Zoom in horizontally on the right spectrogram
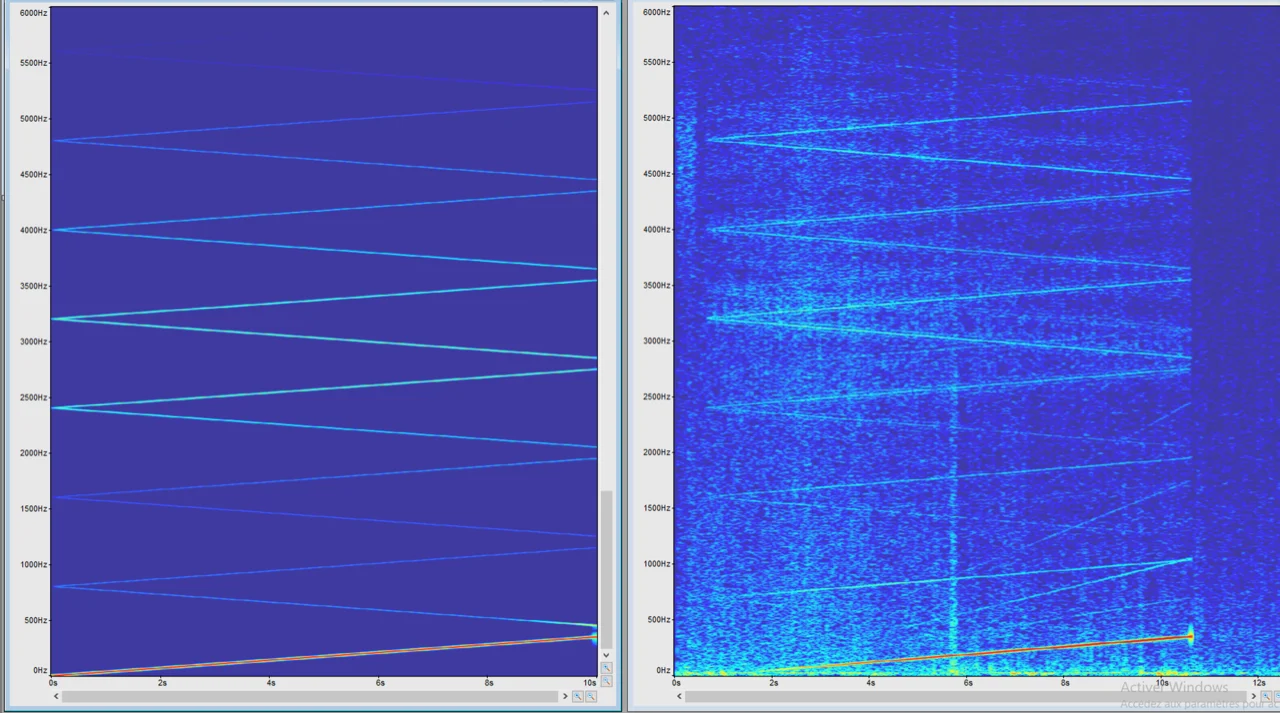Viewport: 1280px width, 713px height. [x=1266, y=696]
